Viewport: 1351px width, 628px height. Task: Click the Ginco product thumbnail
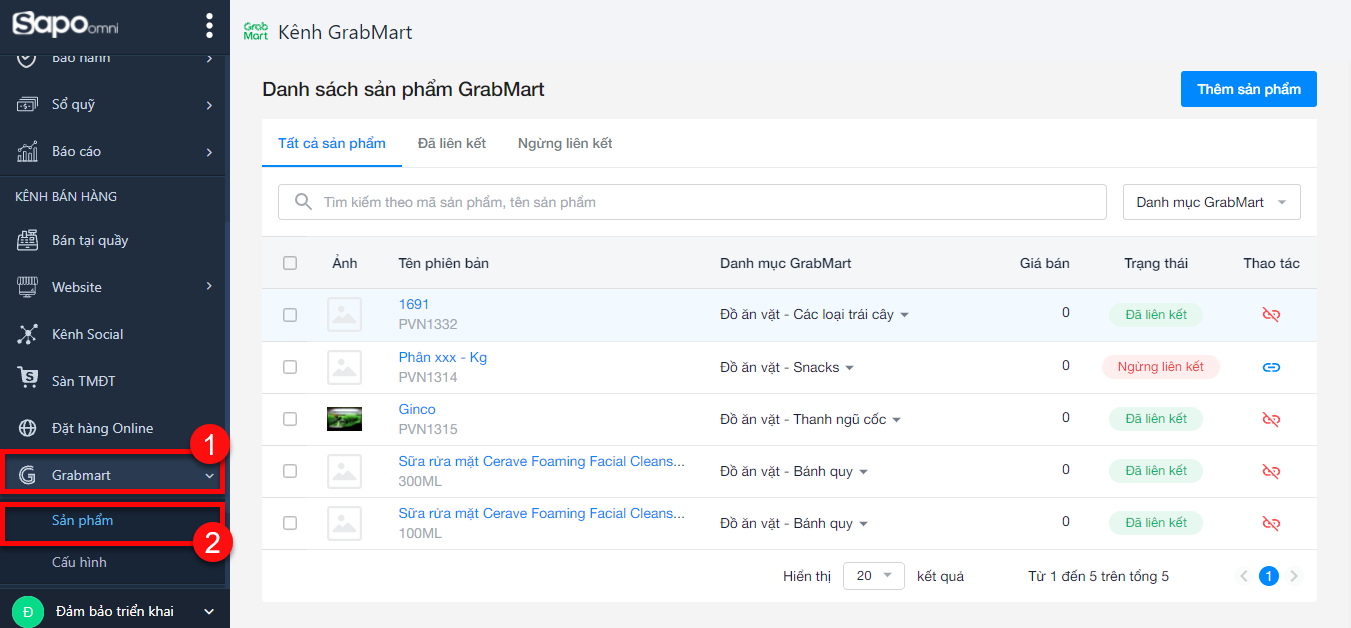(x=344, y=419)
